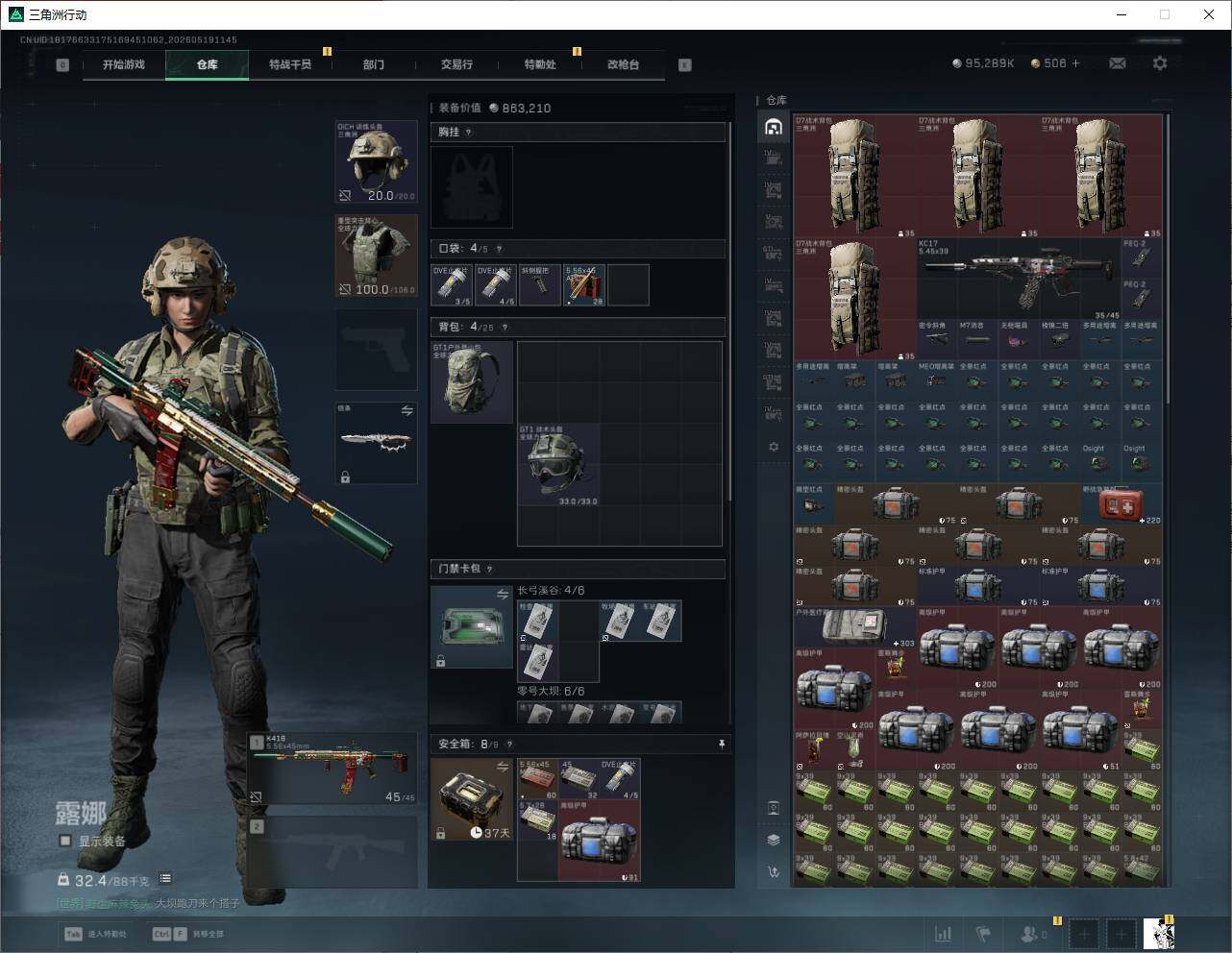Open the statistics chart icon in bottom bar
Screen dimensions: 1232x953
(944, 933)
